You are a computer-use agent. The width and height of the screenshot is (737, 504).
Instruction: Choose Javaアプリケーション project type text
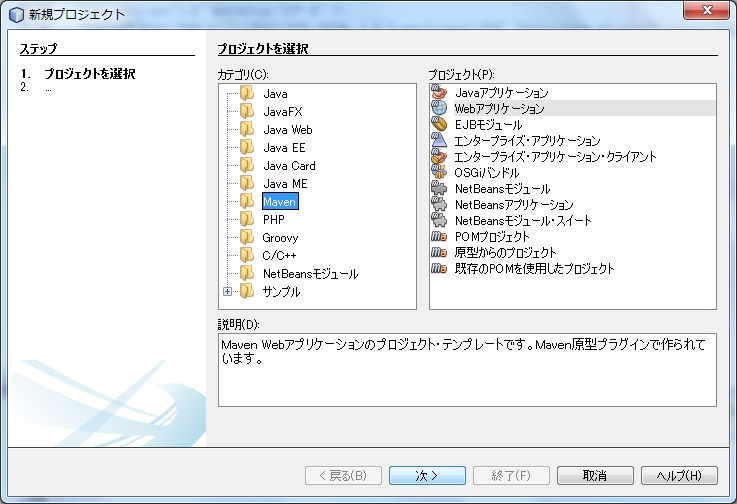tap(502, 93)
